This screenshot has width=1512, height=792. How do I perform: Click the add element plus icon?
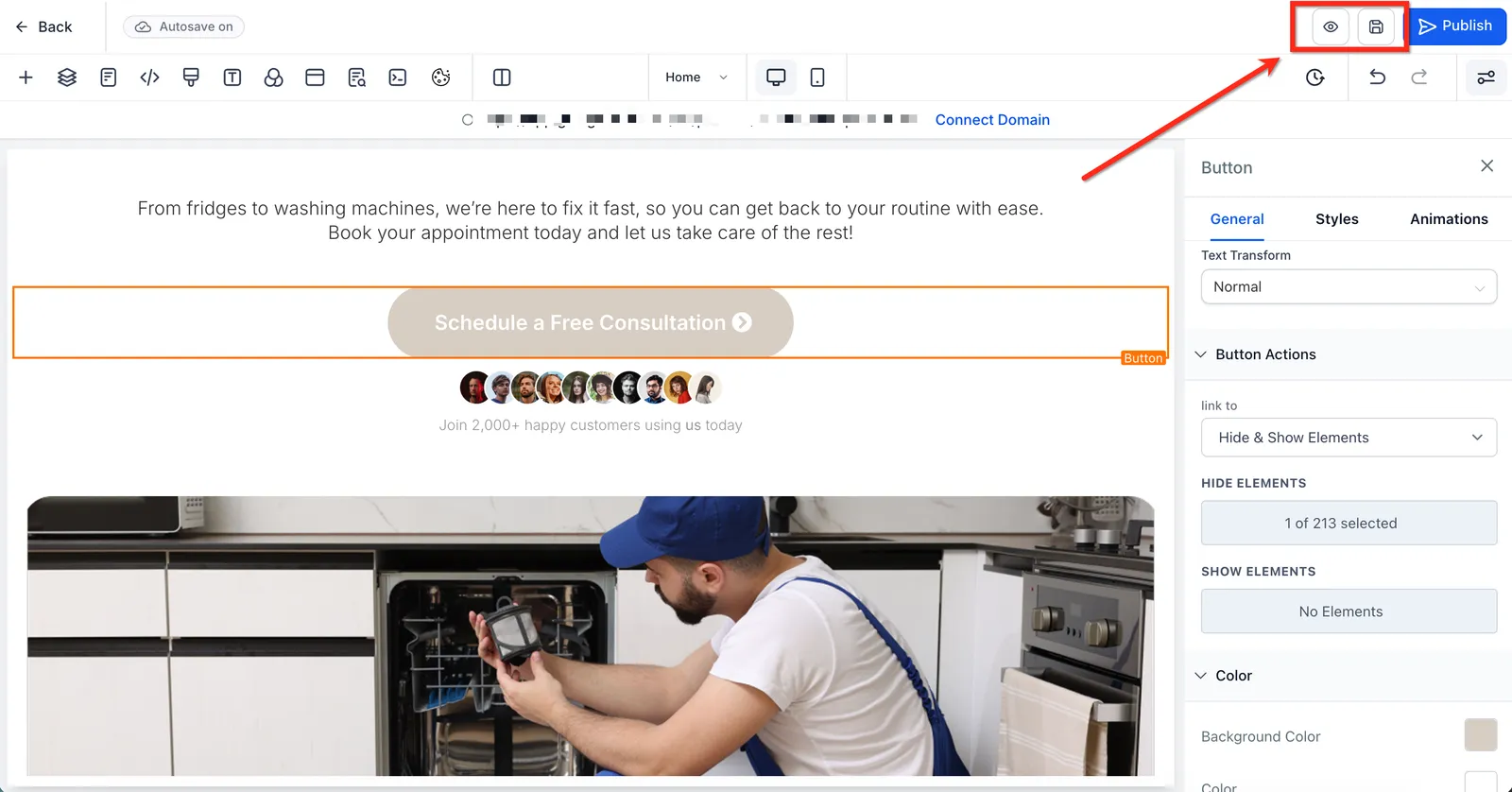click(26, 77)
